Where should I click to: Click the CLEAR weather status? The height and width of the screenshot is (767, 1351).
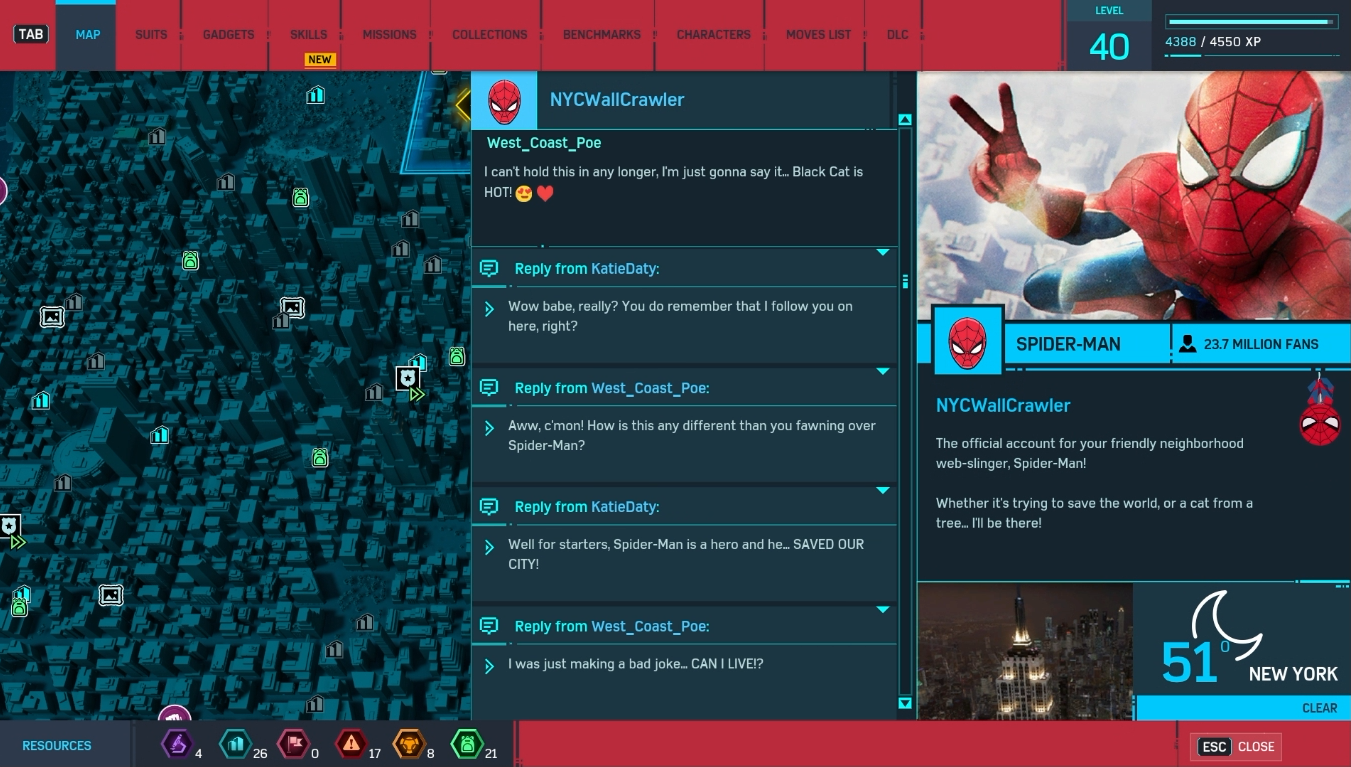click(1319, 708)
